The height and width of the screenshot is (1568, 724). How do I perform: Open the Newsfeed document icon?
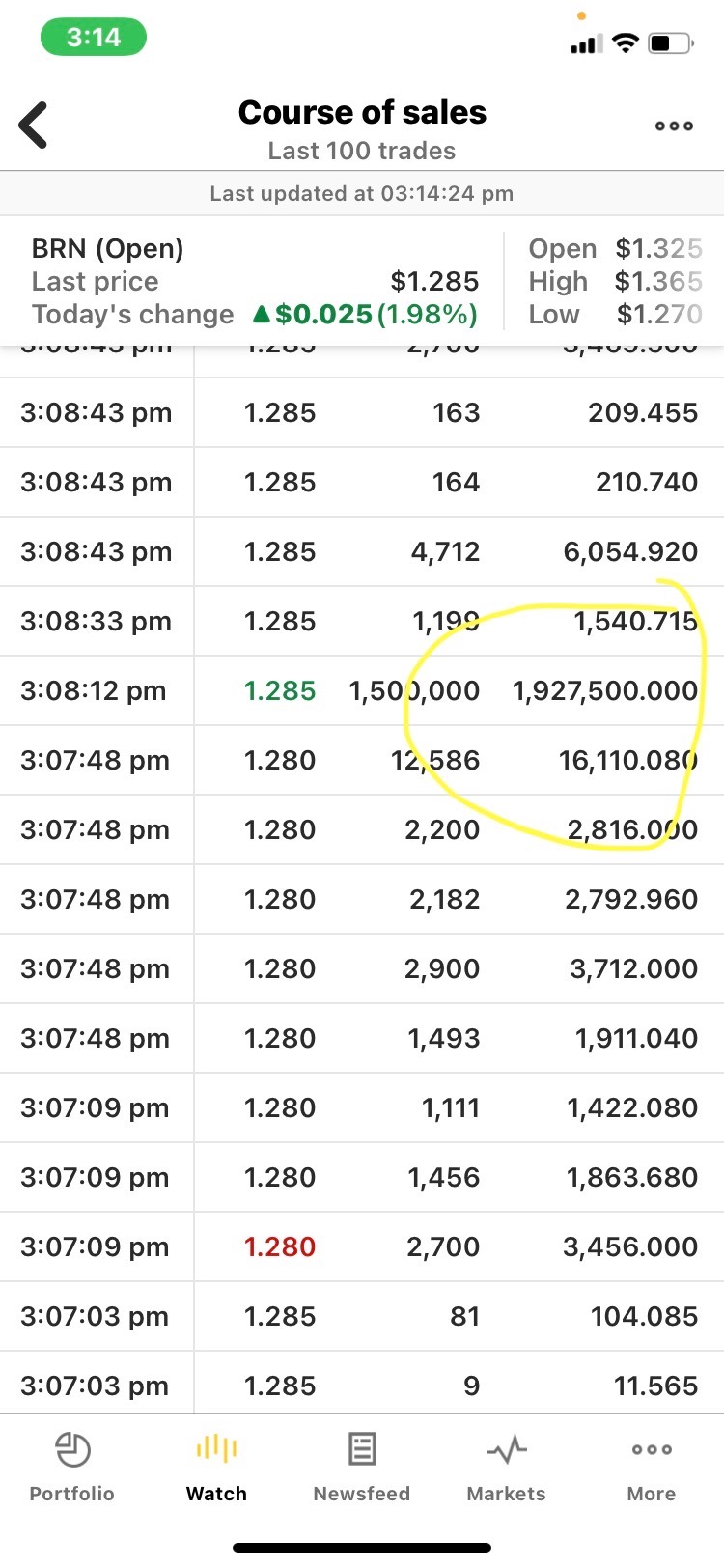pos(362,1449)
